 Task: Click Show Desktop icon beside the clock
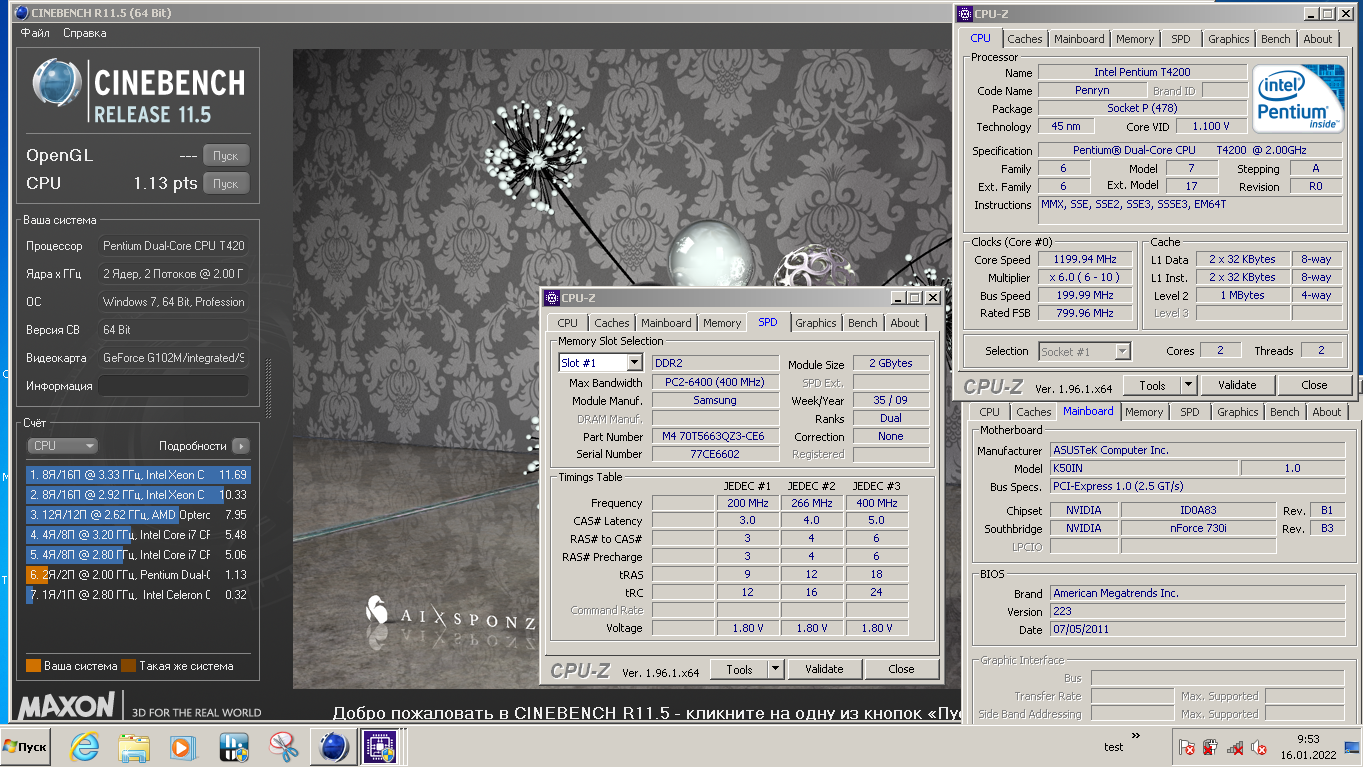(x=1353, y=747)
